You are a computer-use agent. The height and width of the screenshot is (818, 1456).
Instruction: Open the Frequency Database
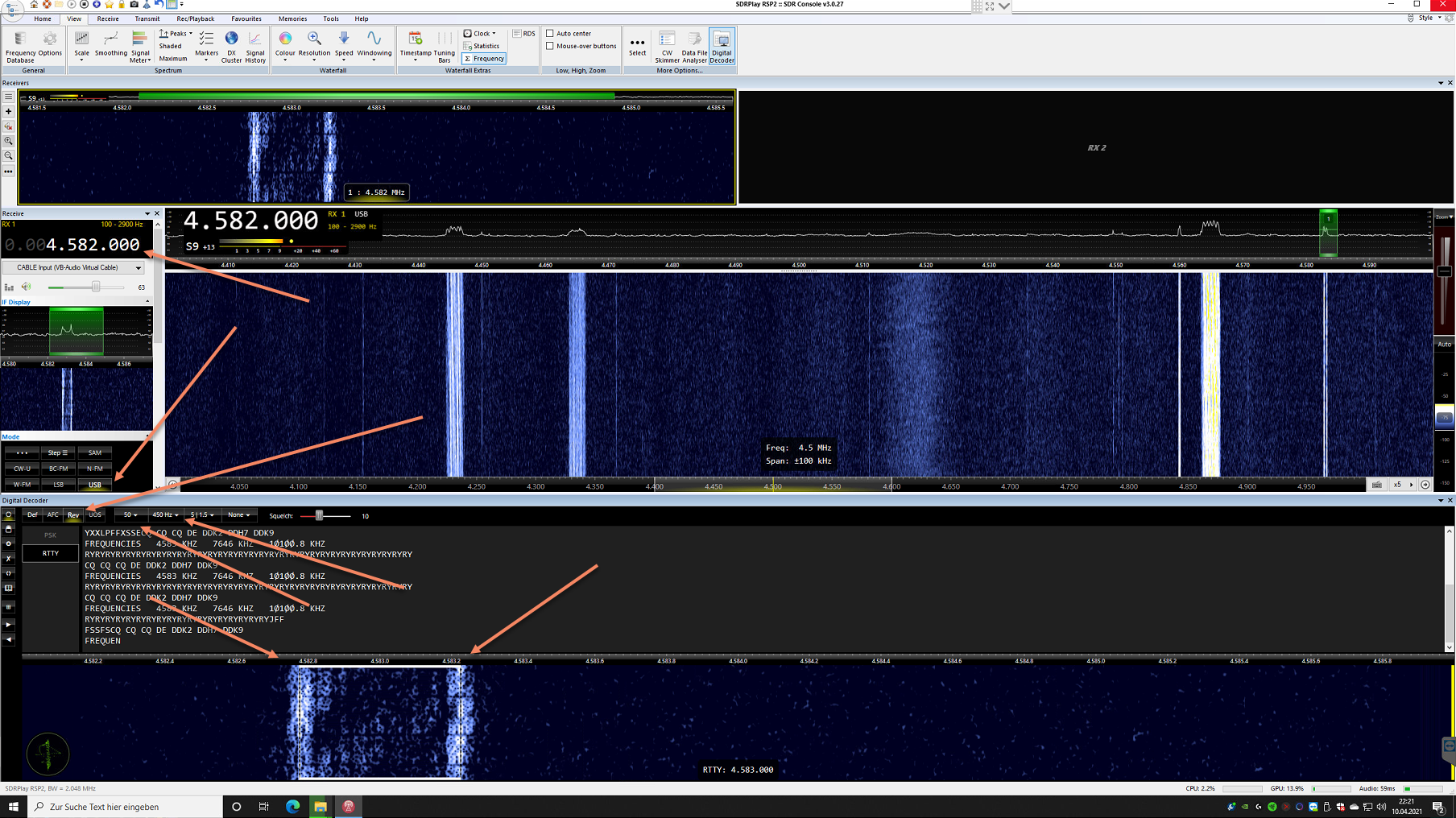coord(20,47)
